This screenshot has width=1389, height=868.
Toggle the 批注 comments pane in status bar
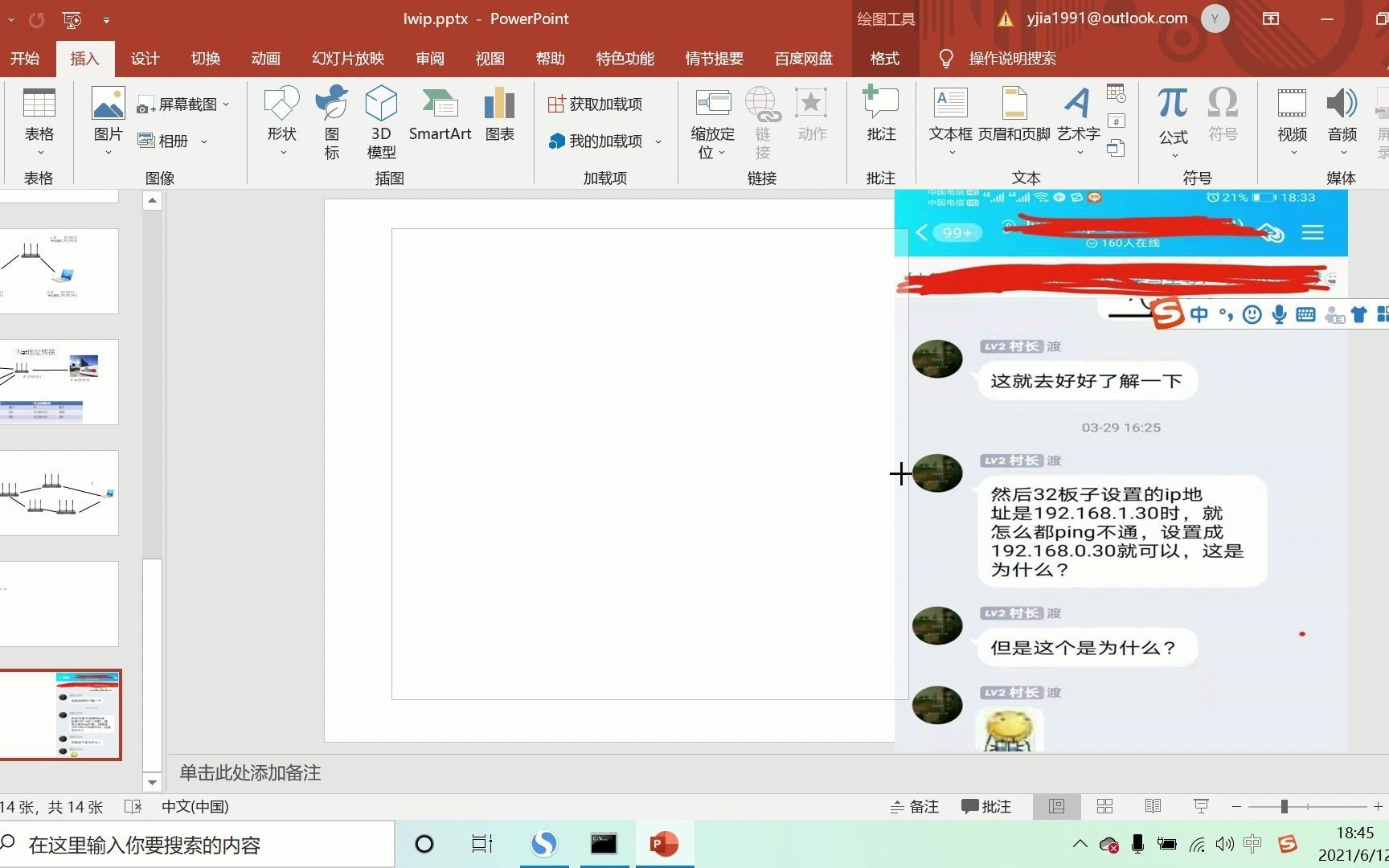[986, 806]
